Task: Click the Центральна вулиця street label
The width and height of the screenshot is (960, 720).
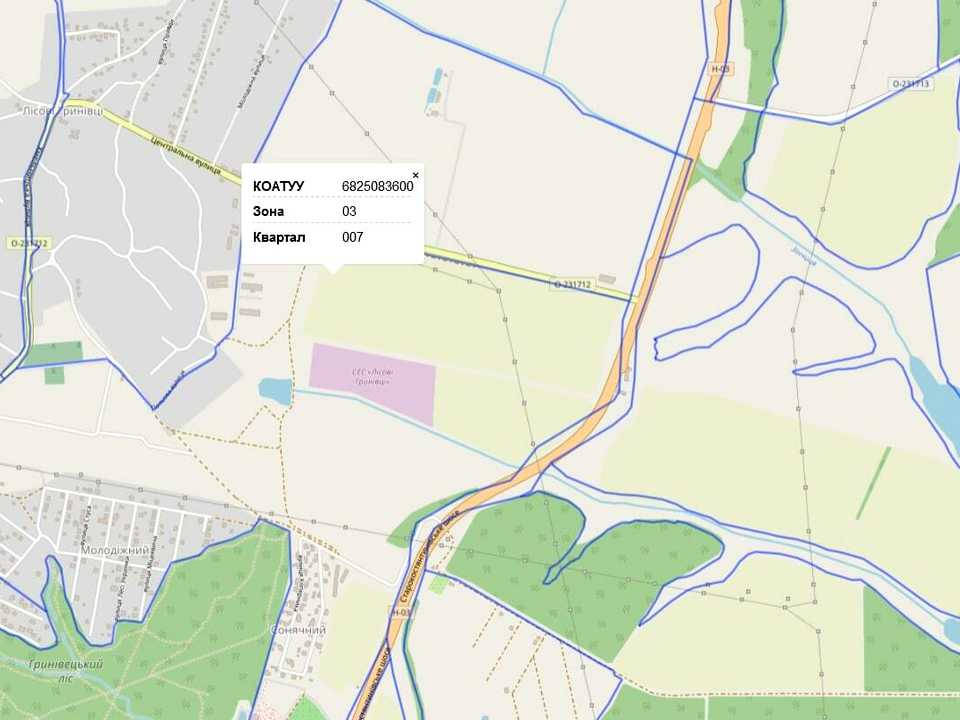Action: (186, 156)
